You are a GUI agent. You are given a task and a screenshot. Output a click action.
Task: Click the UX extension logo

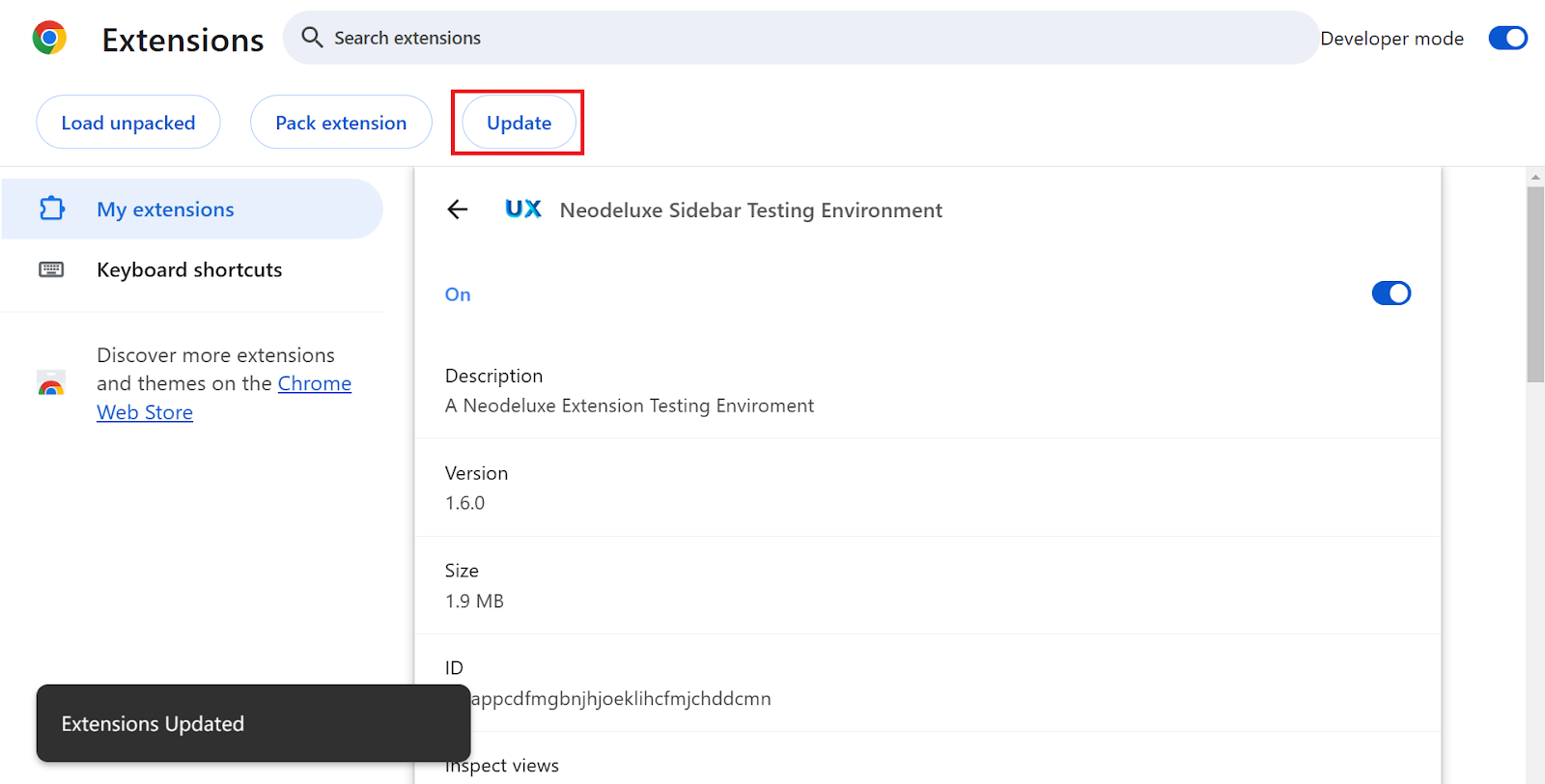click(523, 210)
